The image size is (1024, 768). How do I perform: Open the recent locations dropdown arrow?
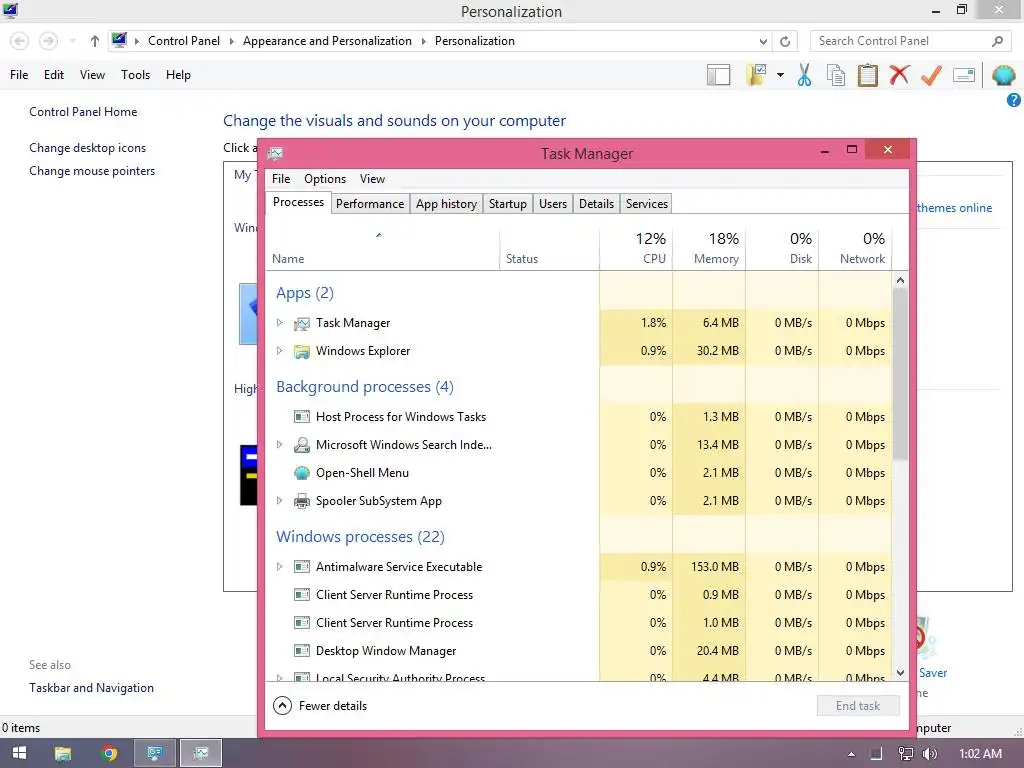(x=72, y=41)
